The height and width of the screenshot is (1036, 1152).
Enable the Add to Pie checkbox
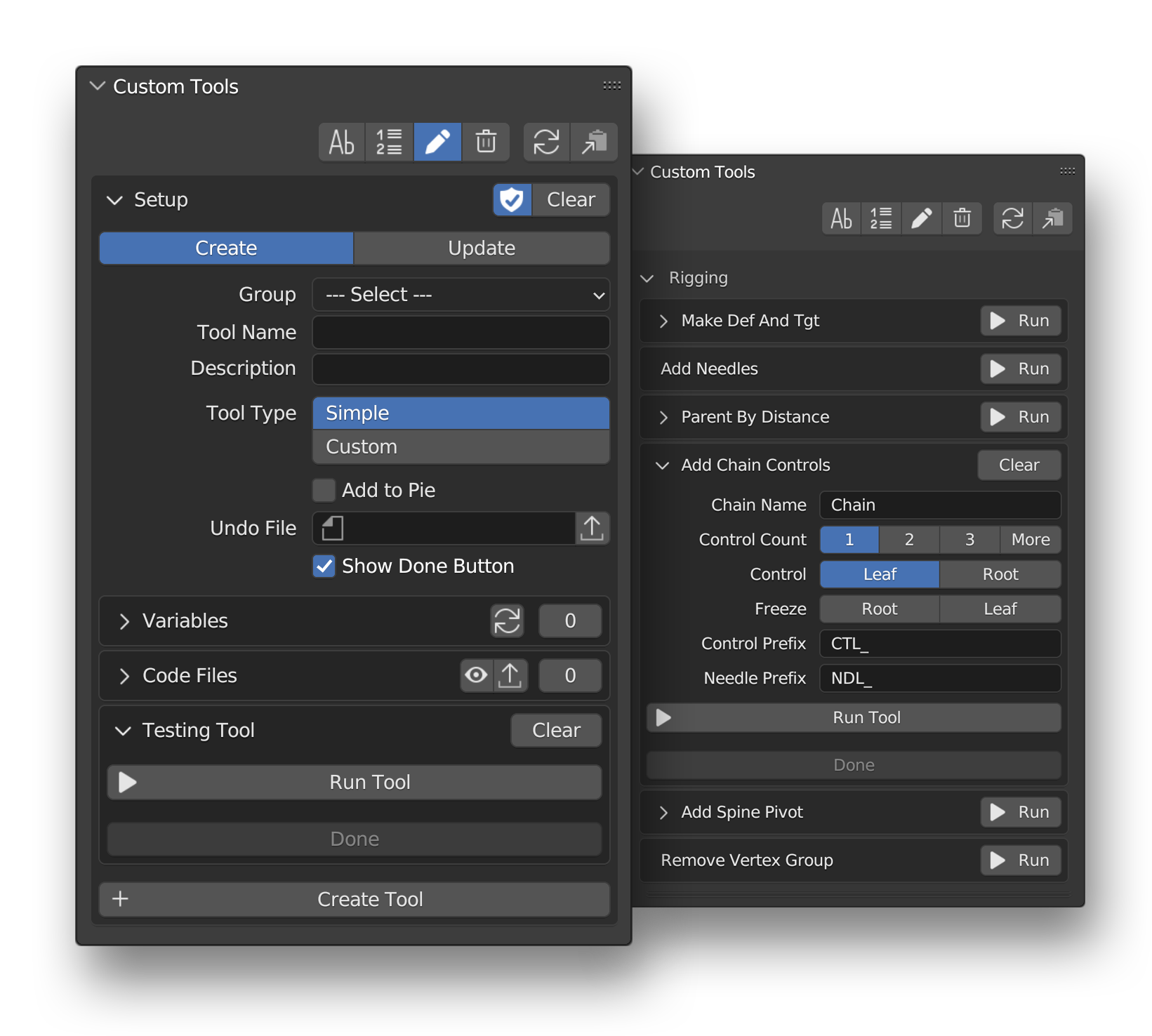click(324, 490)
